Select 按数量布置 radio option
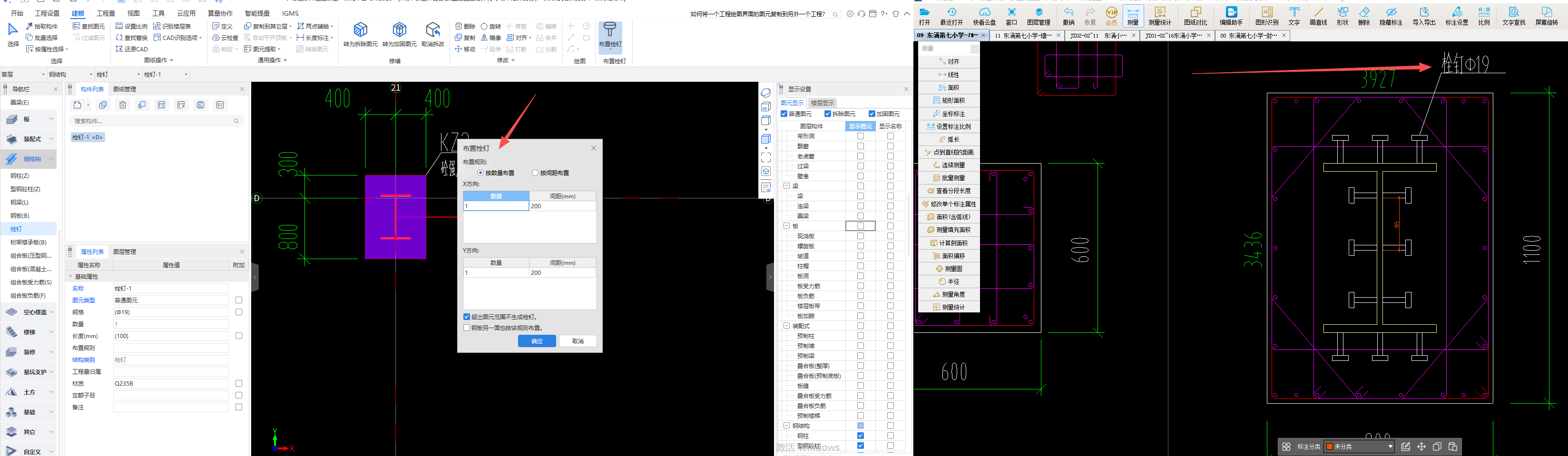This screenshot has height=456, width=1568. coord(480,173)
